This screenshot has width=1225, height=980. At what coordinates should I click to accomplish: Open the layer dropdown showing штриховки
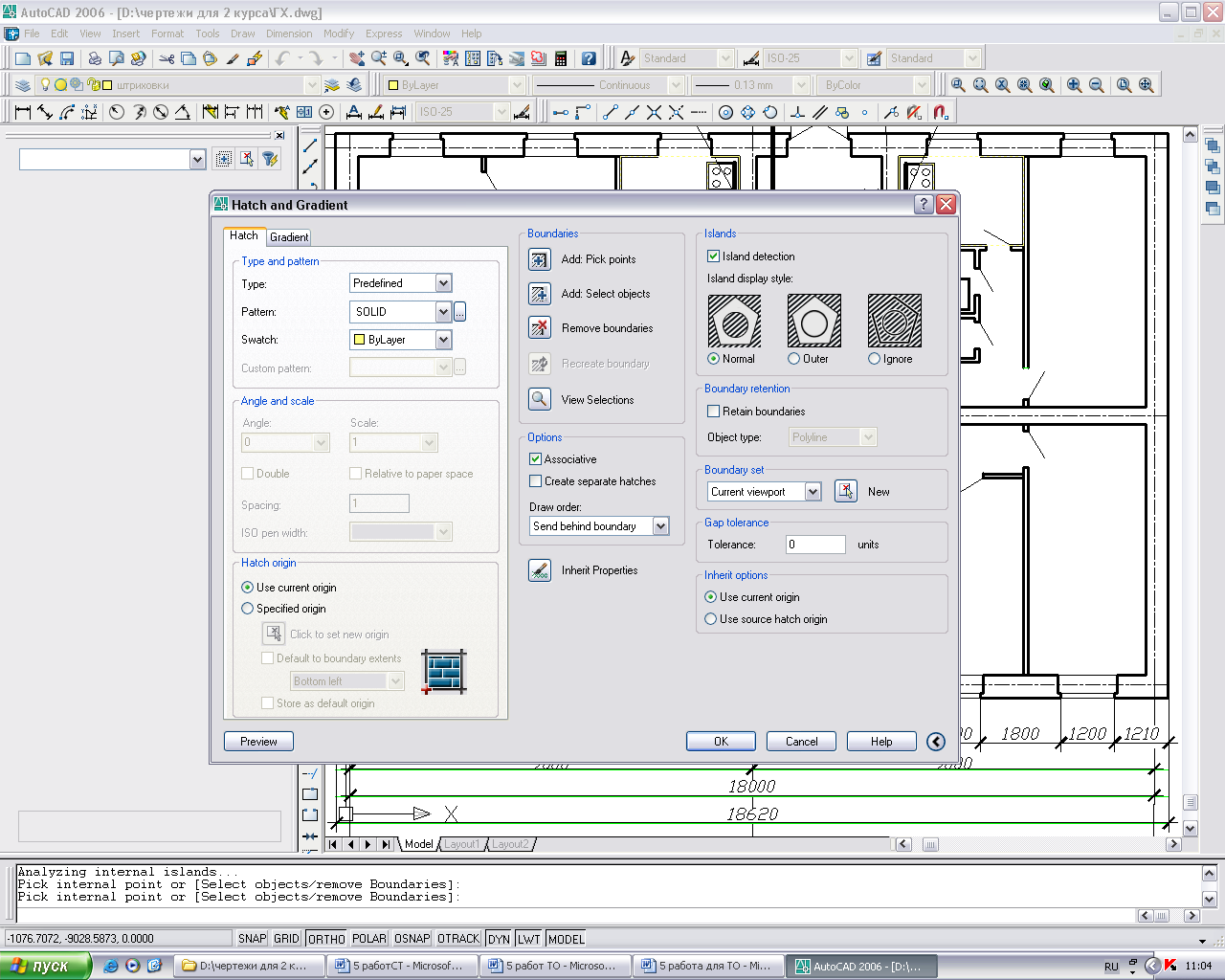coord(311,85)
